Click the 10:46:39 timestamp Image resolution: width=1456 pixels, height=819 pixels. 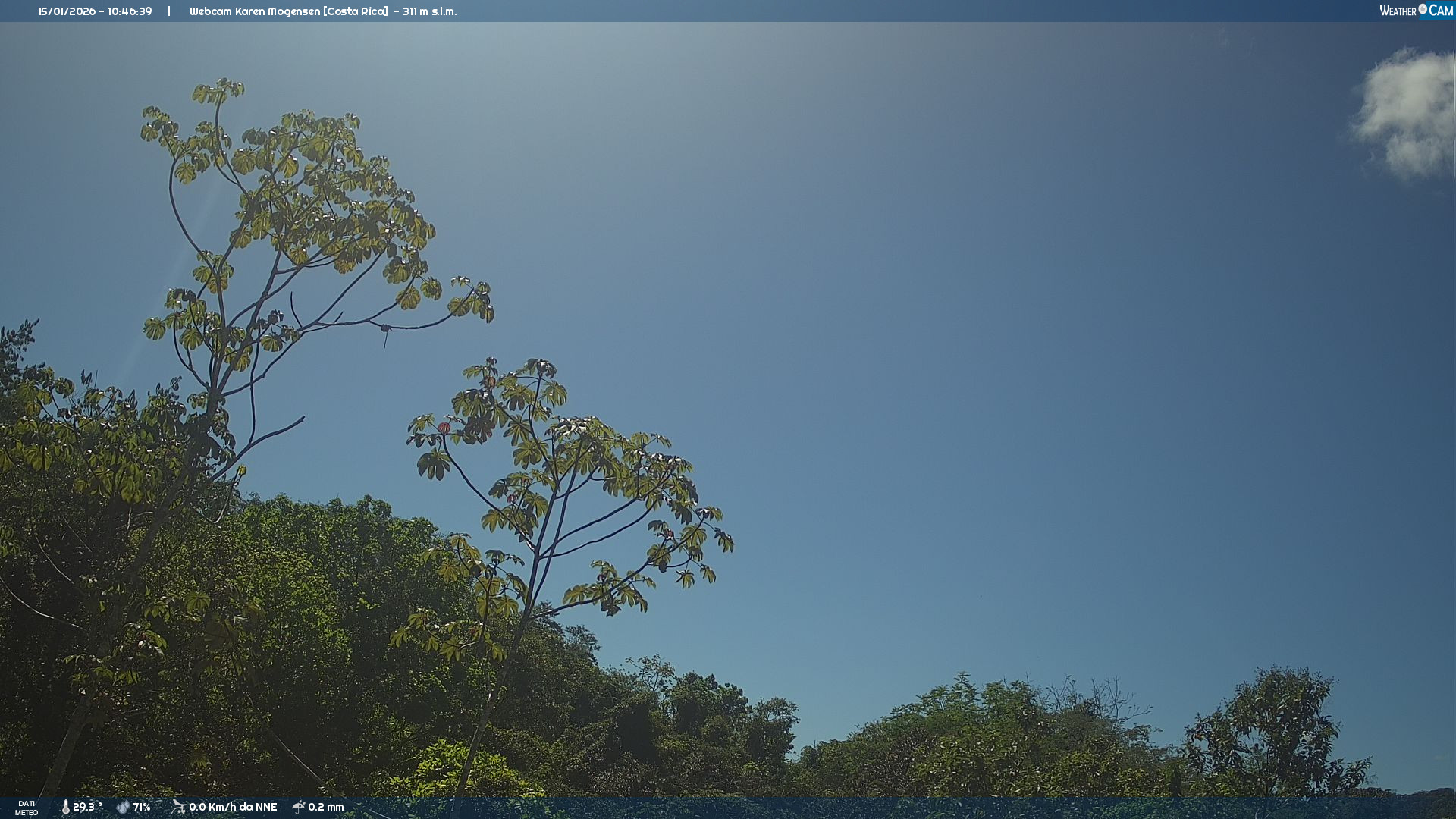click(x=130, y=11)
